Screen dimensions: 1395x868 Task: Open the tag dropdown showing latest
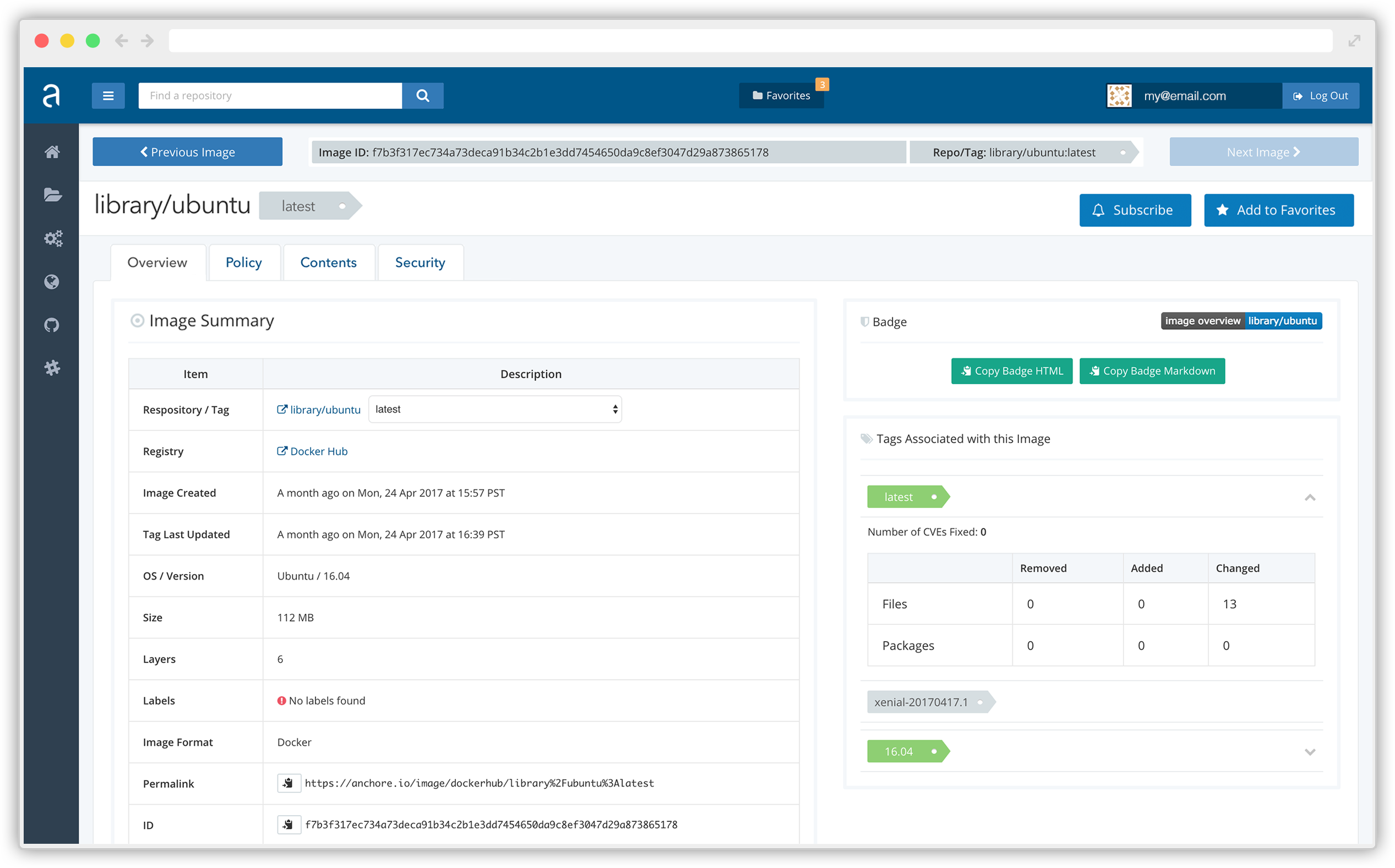click(x=495, y=410)
